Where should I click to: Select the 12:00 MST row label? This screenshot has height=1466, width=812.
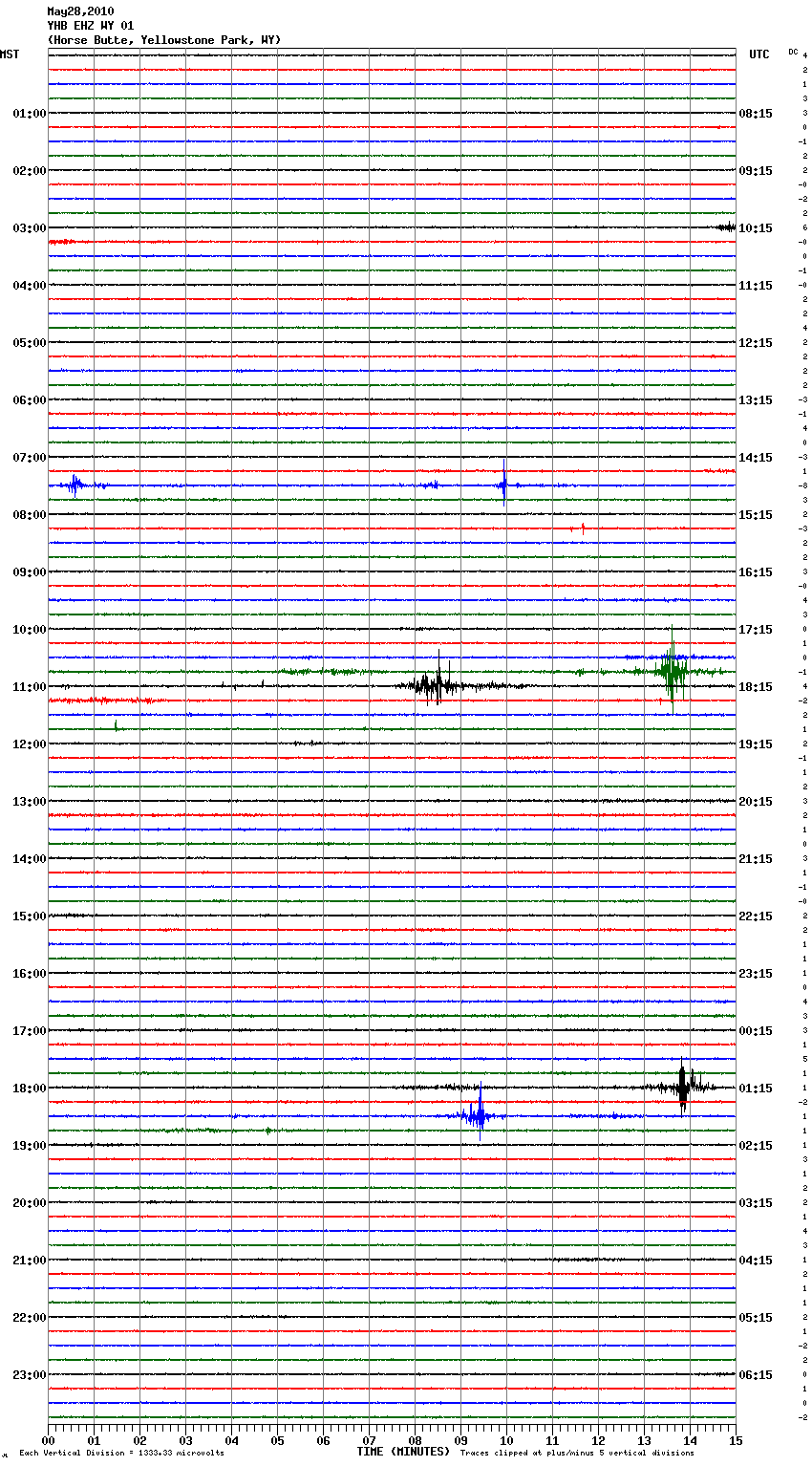point(29,744)
